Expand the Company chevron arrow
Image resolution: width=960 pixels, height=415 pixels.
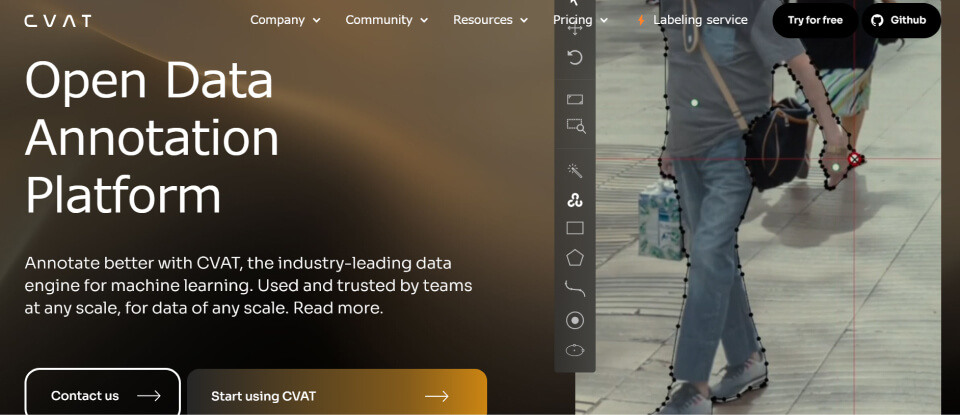click(317, 21)
